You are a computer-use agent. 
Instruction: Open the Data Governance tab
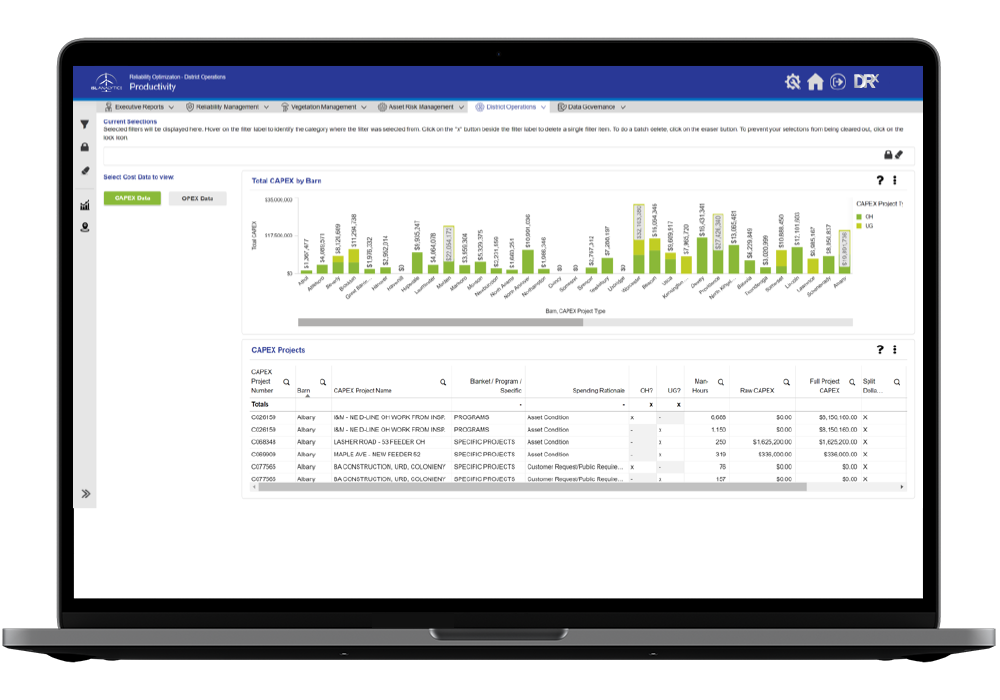pyautogui.click(x=591, y=107)
